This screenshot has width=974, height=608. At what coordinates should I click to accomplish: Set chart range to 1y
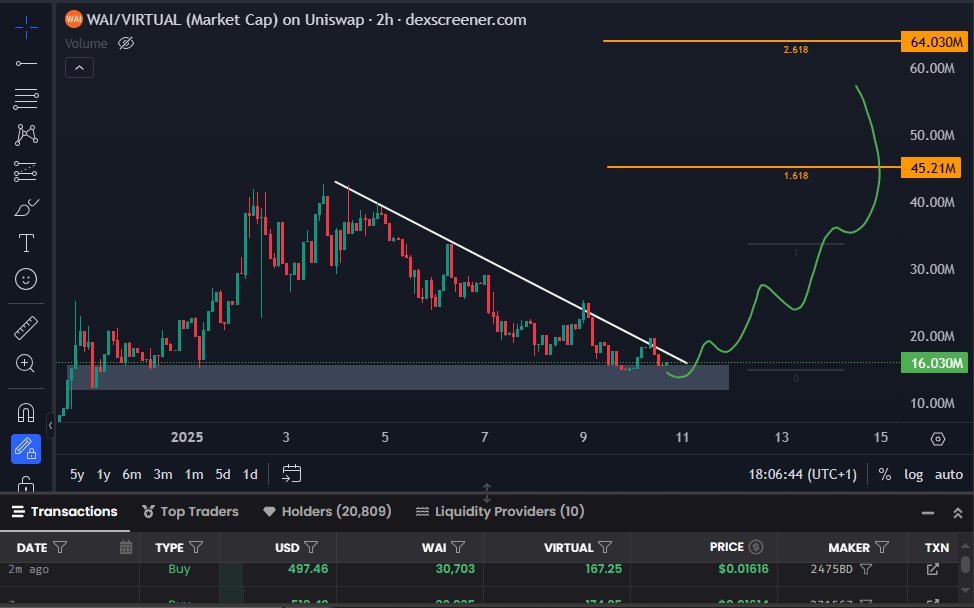(x=103, y=474)
